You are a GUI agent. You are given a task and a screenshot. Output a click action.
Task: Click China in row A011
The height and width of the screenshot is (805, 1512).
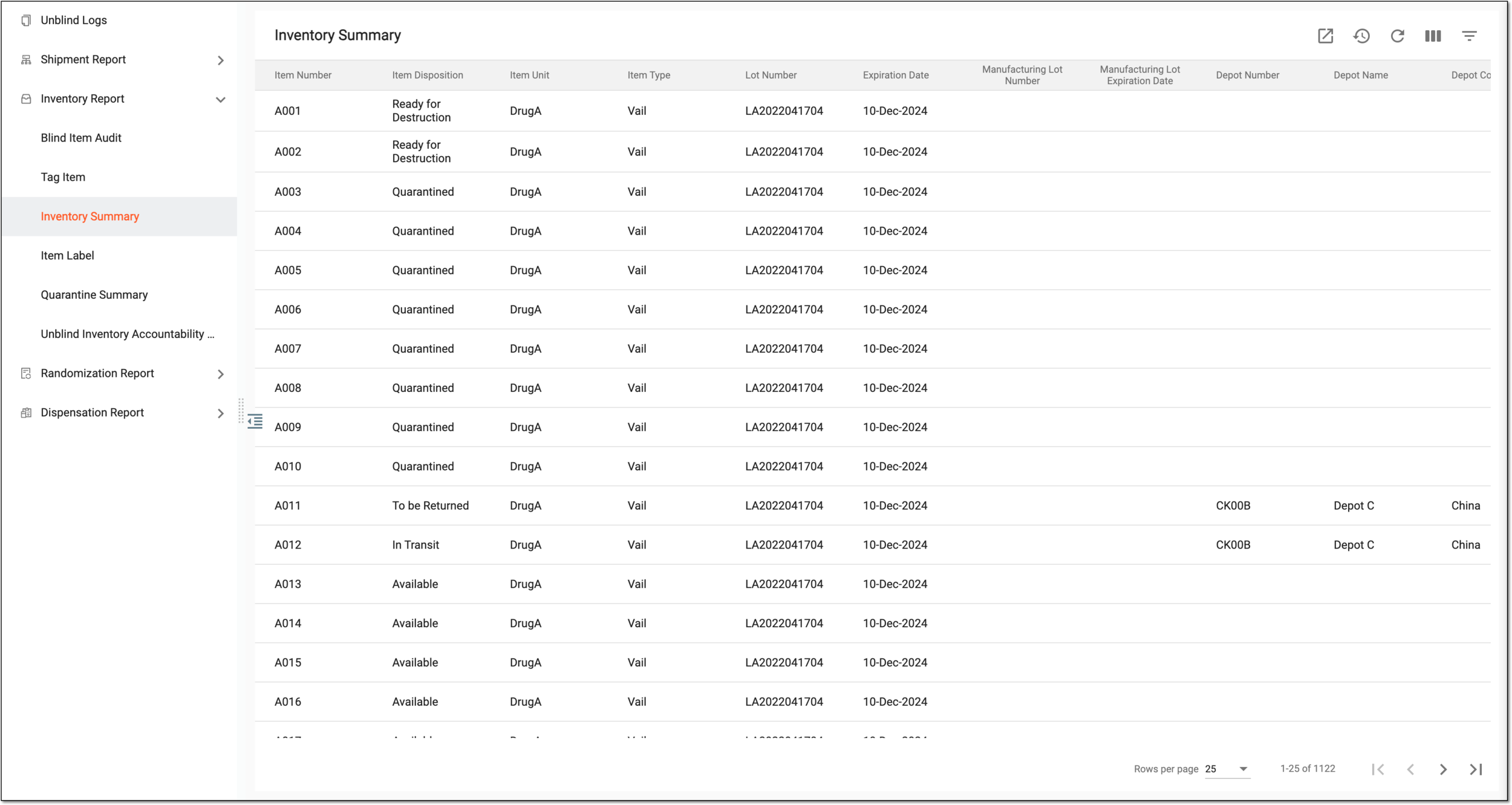point(1466,506)
